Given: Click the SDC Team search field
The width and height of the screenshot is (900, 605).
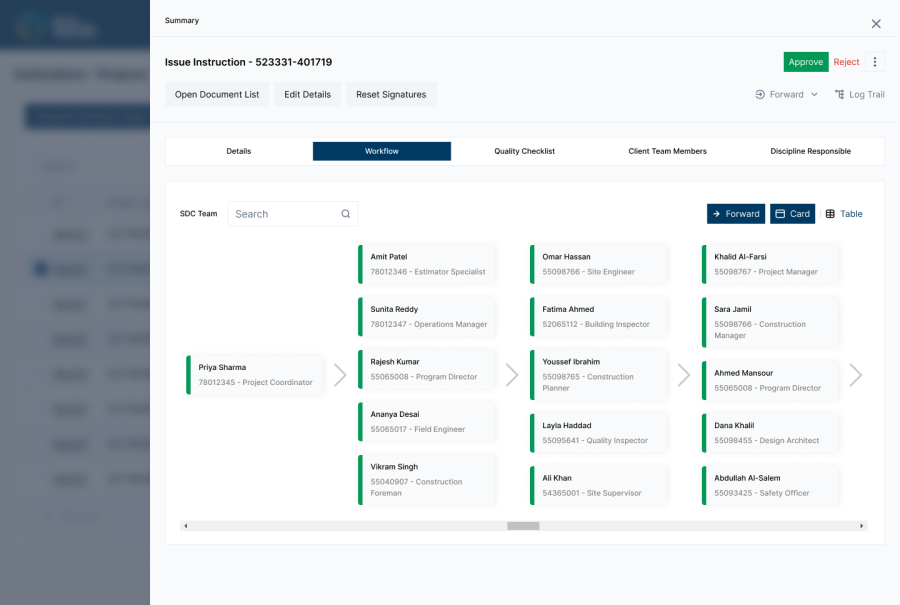Looking at the screenshot, I should coord(293,214).
